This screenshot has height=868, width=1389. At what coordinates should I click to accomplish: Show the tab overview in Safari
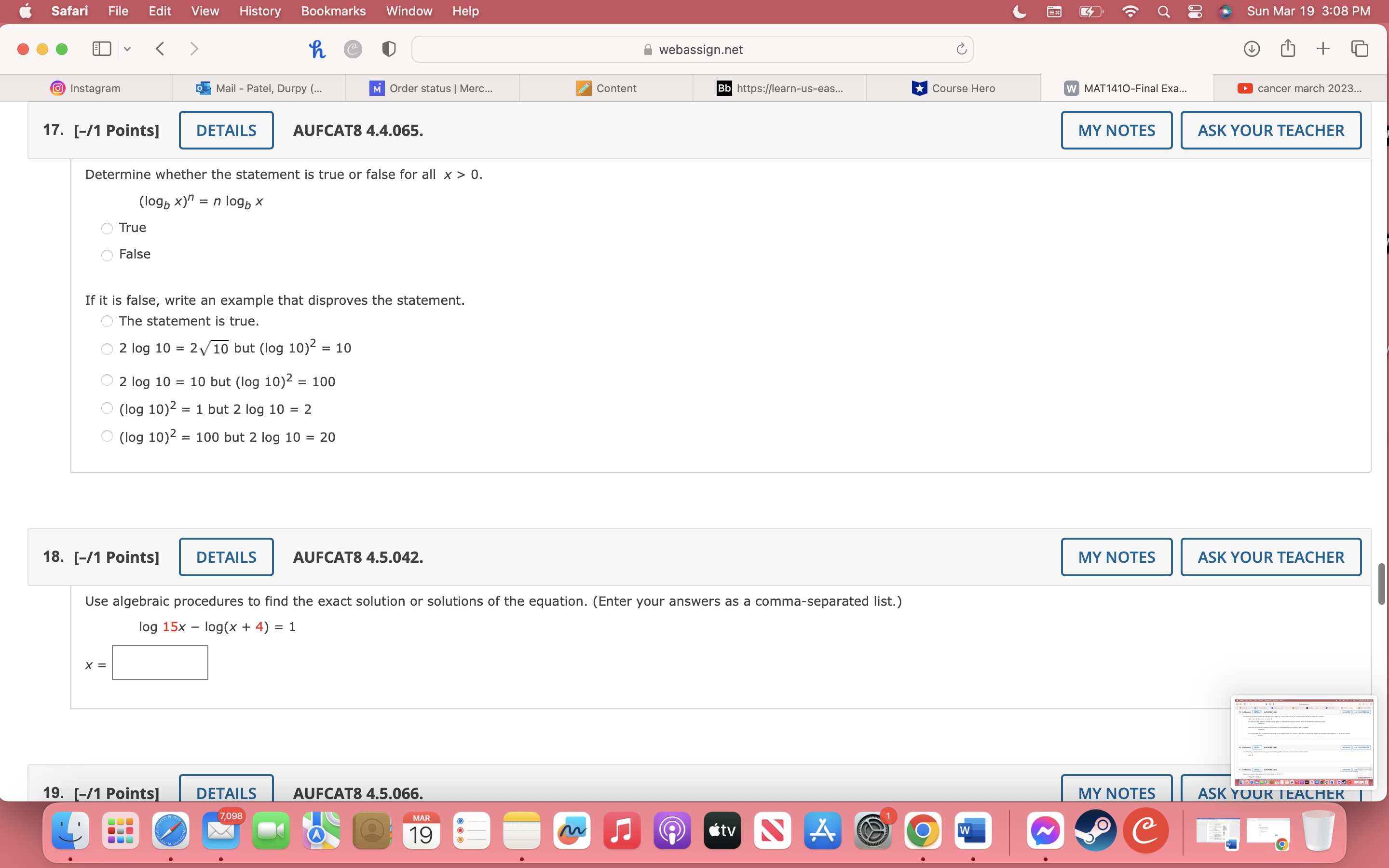(x=1360, y=49)
